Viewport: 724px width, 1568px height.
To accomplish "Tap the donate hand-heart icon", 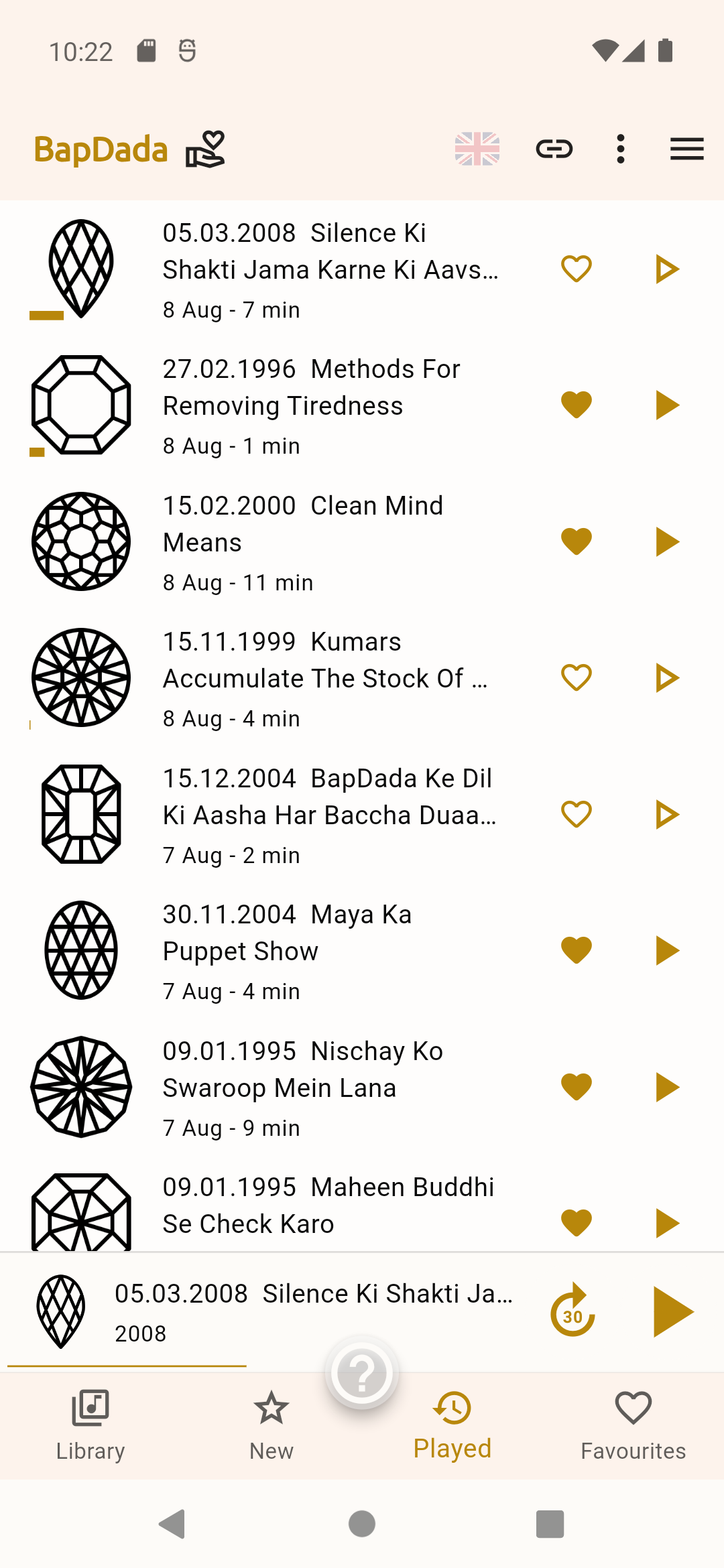I will (x=205, y=149).
